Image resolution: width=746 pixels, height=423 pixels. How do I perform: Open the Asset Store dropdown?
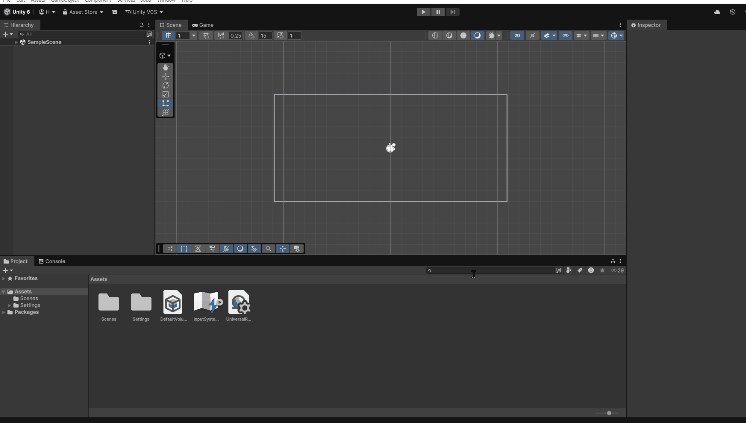point(83,12)
